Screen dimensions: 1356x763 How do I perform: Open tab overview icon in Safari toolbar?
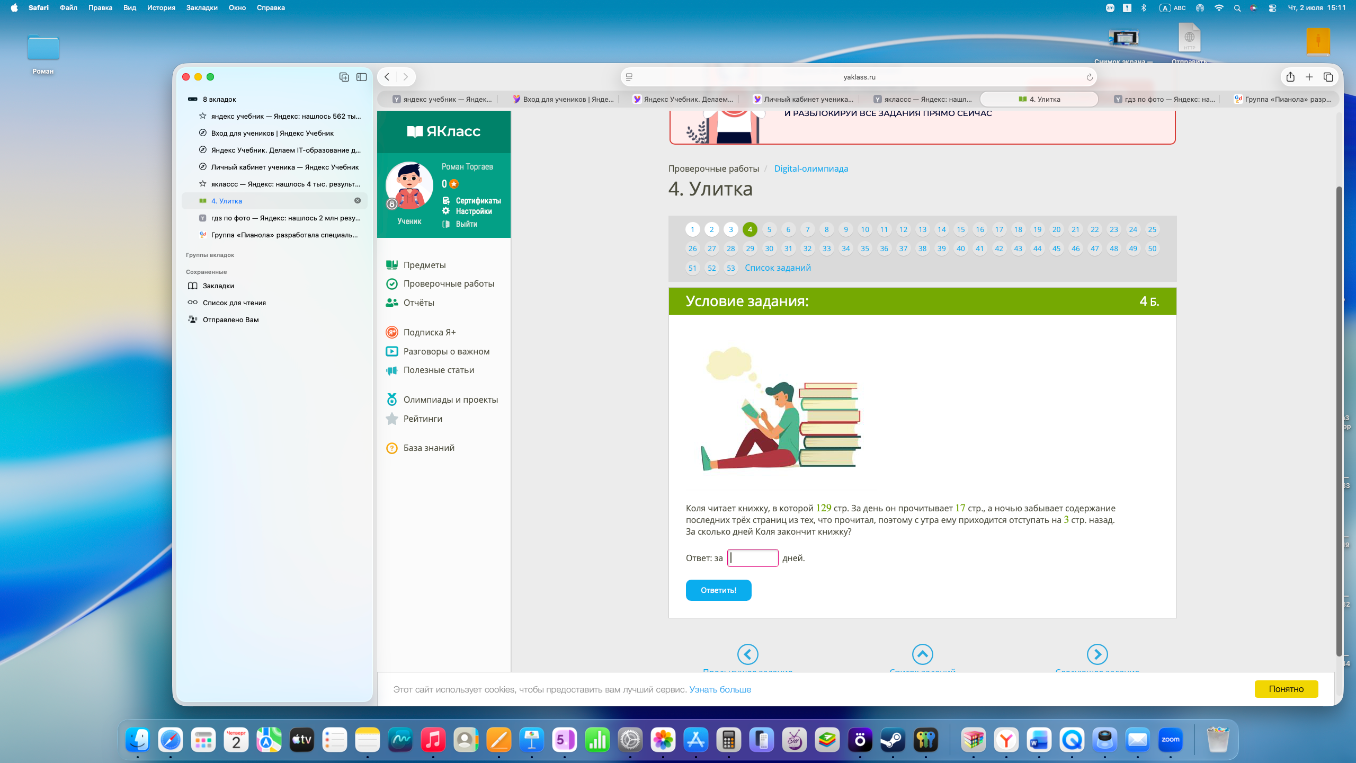point(1328,77)
